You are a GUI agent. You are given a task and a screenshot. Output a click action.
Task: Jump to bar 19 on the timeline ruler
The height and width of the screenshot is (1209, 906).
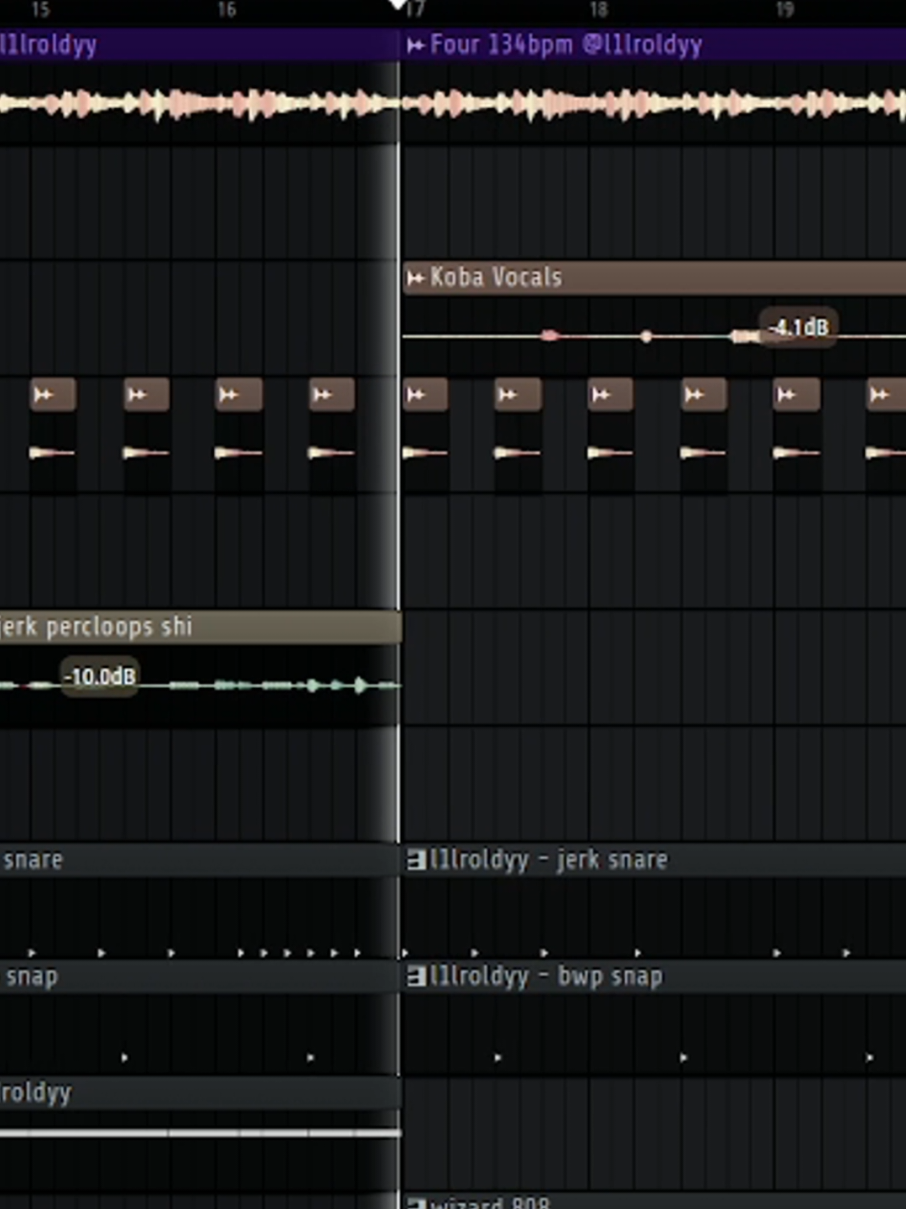coord(784,10)
